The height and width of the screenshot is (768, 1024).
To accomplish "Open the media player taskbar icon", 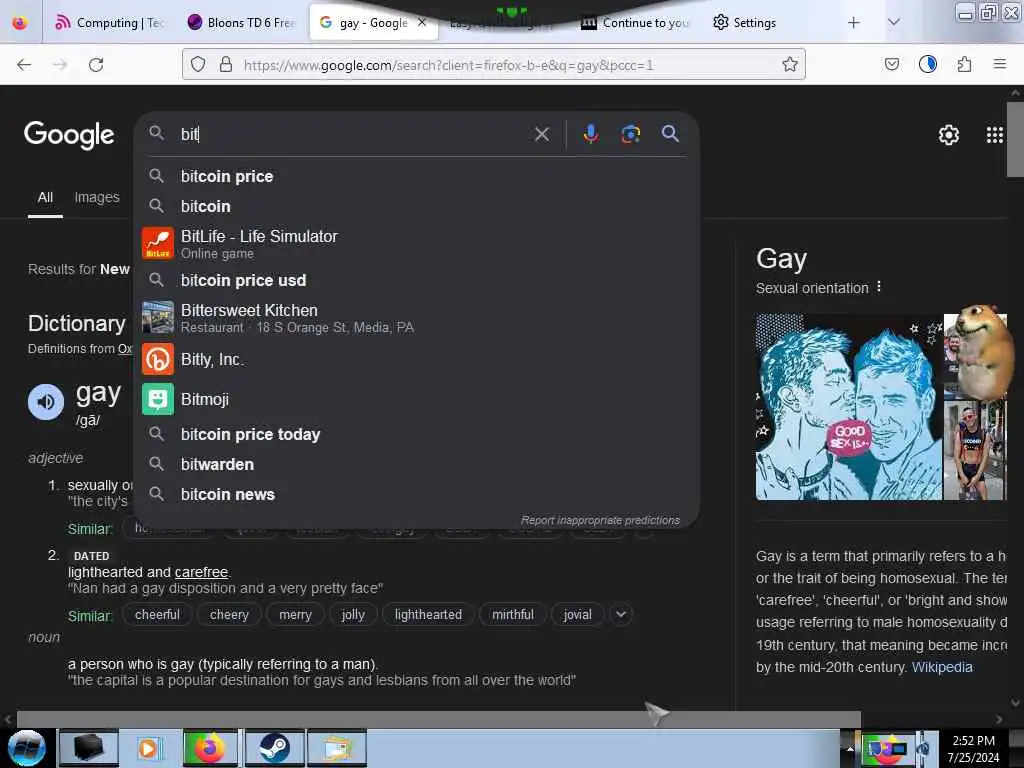I will point(148,748).
